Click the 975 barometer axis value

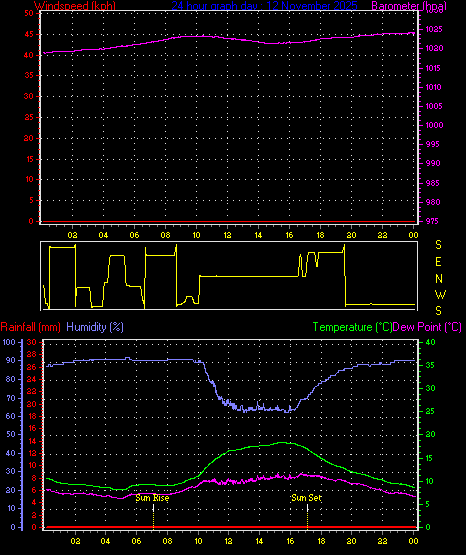432,221
